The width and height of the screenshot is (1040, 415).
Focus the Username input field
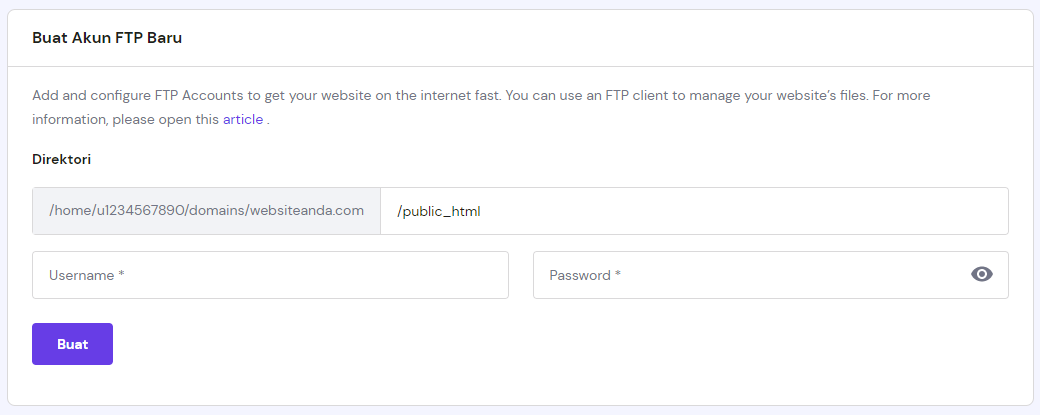pos(270,275)
